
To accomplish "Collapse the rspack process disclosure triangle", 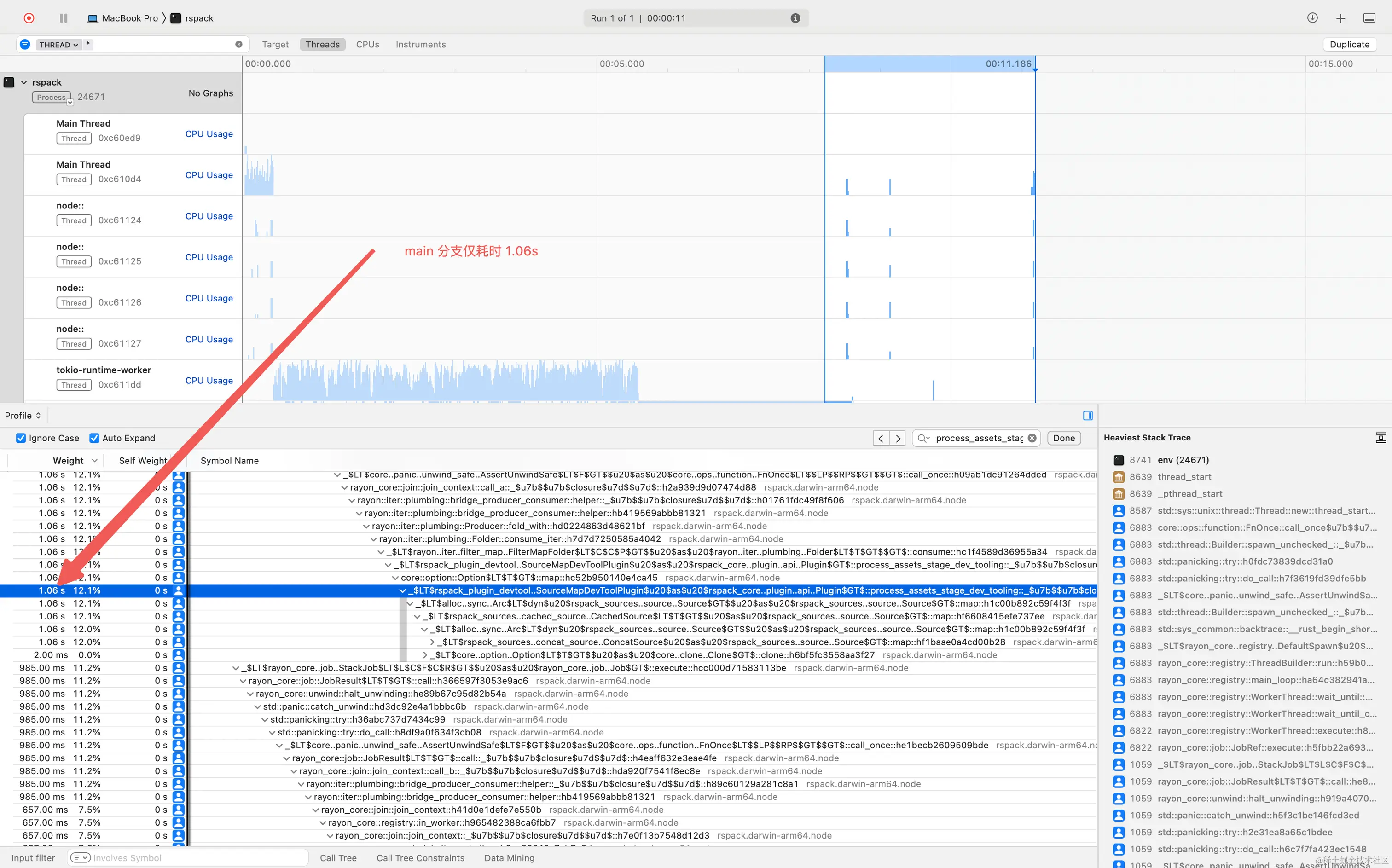I will coord(24,82).
